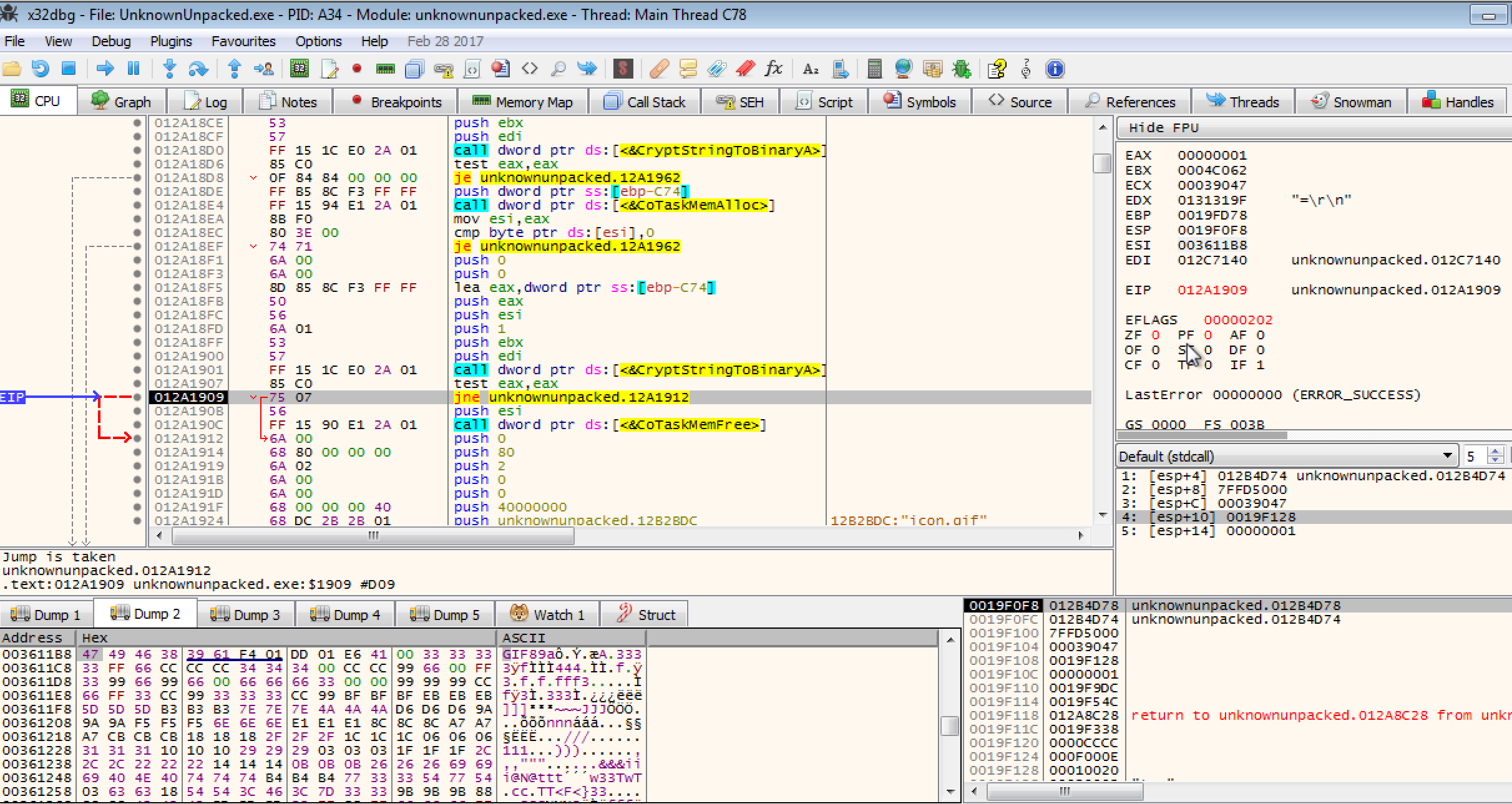Click the Step Into toolbar icon
Viewport: 1512px width, 804px height.
169,69
